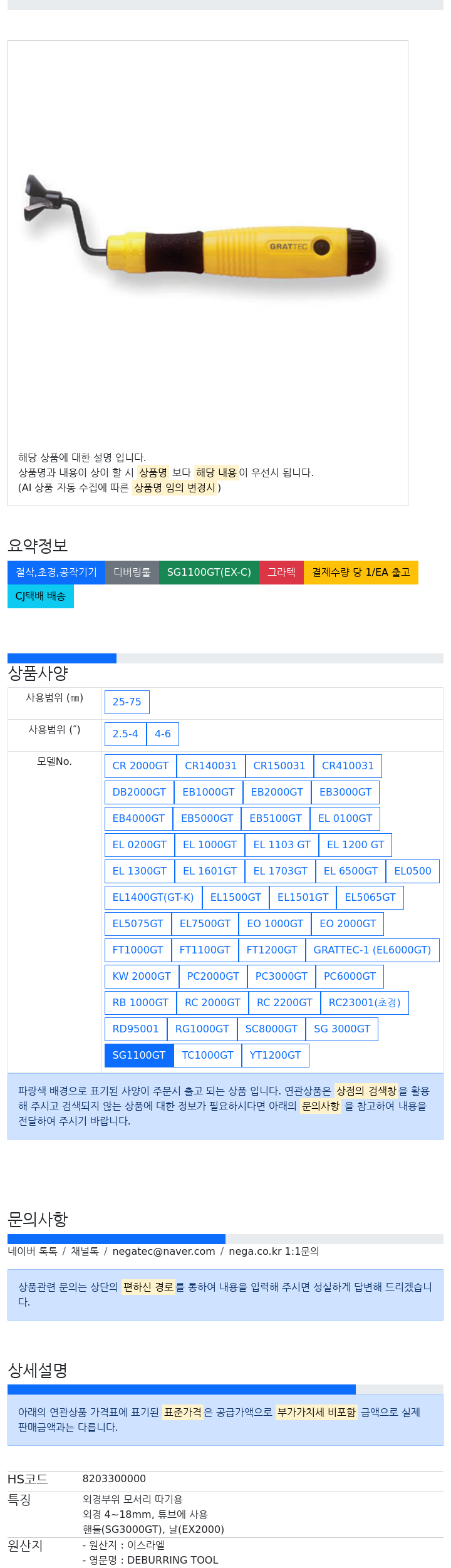Click the 결제수량 당 1/EA 출고 yellow tag

pos(361,573)
